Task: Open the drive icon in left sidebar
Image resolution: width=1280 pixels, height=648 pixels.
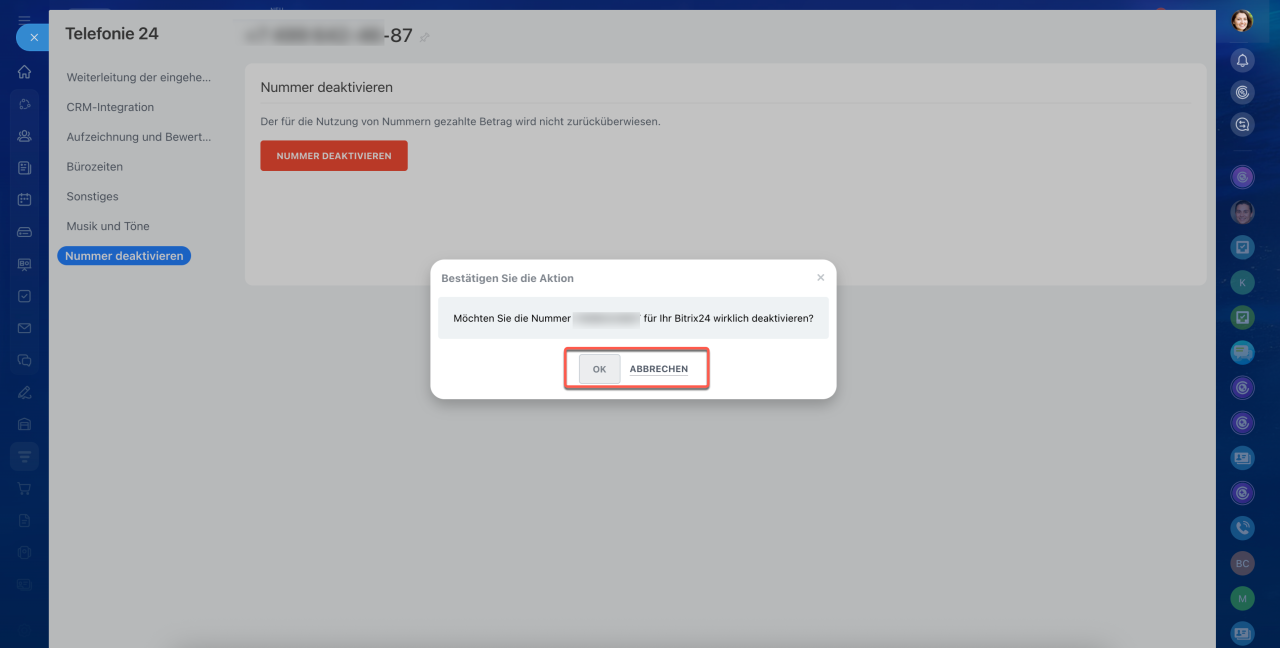Action: click(25, 232)
